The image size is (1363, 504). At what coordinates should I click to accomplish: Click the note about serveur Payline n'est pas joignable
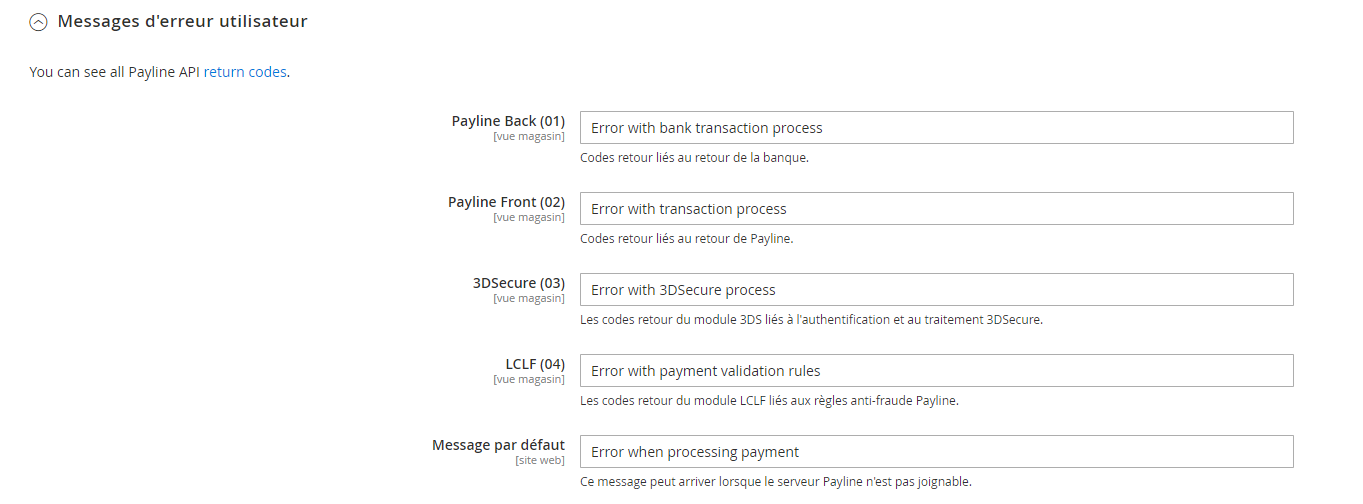point(775,482)
